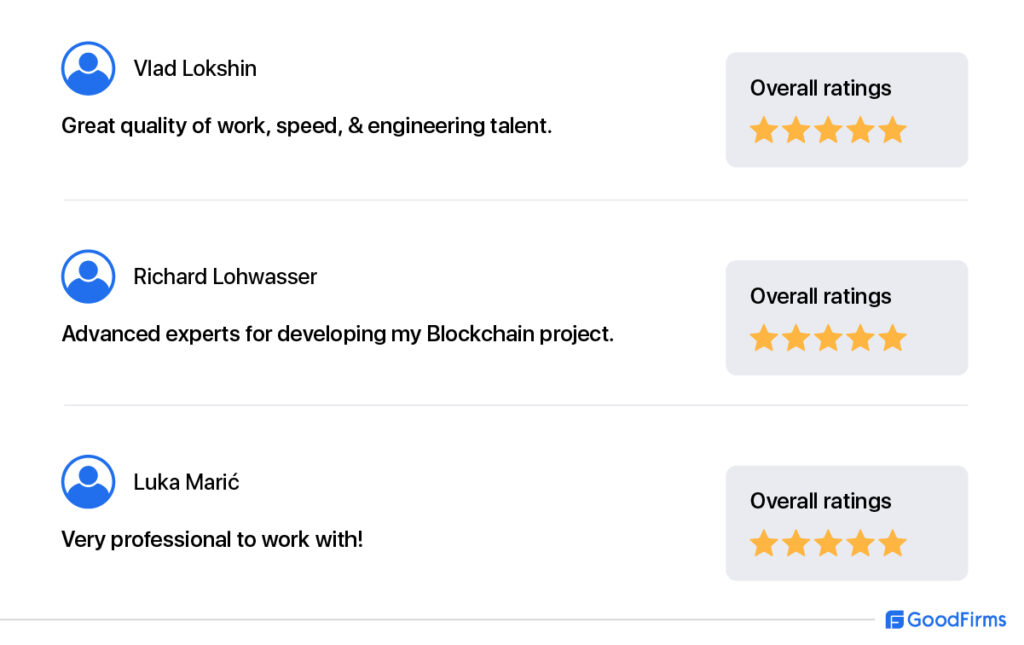Click fifth star in Luka Marić's rating

pos(892,543)
